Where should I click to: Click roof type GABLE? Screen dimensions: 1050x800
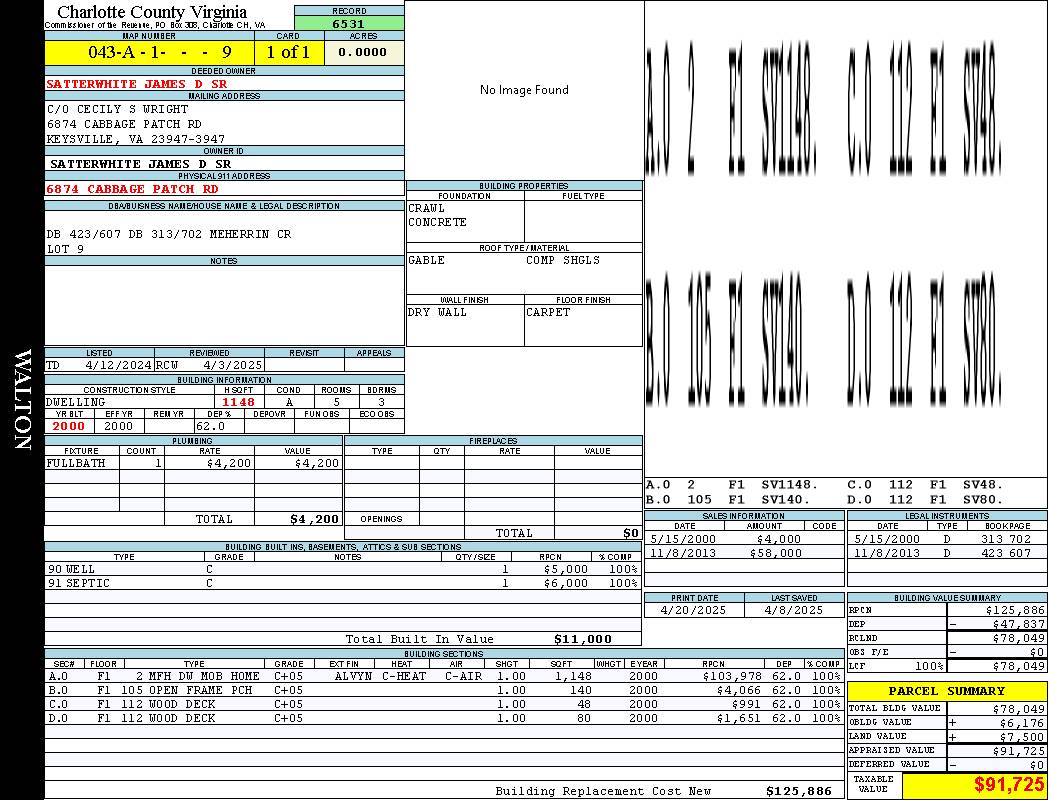[426, 260]
